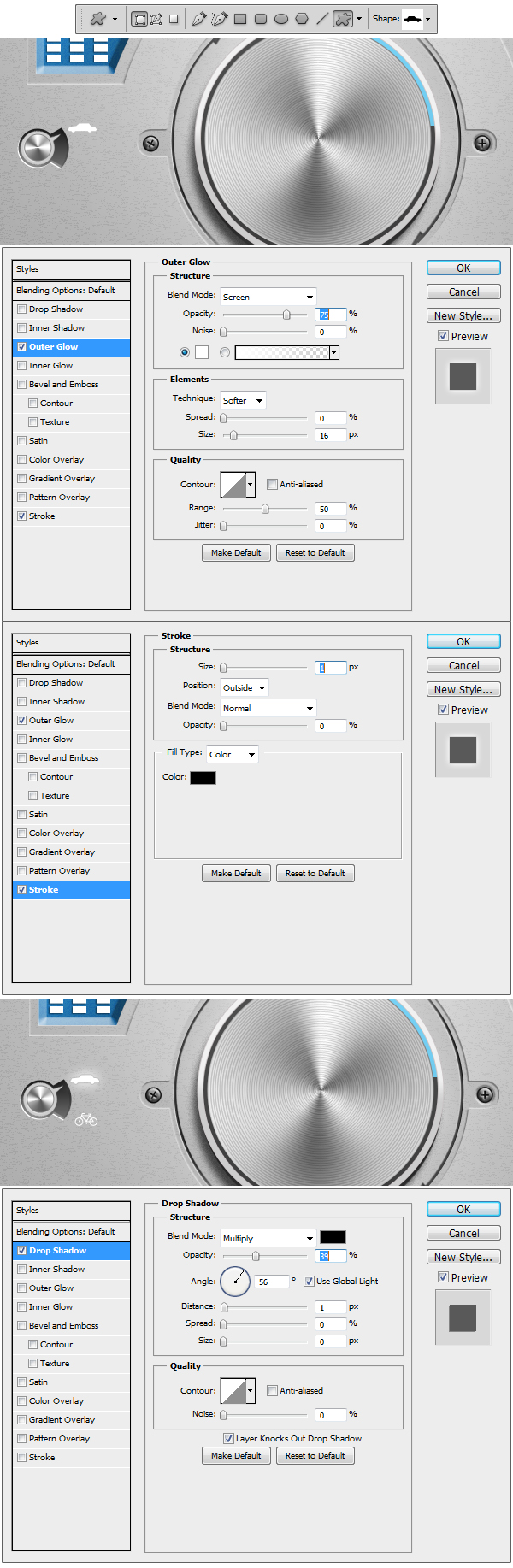Pick the Polygon shape tool
The image size is (513, 1568).
click(302, 19)
